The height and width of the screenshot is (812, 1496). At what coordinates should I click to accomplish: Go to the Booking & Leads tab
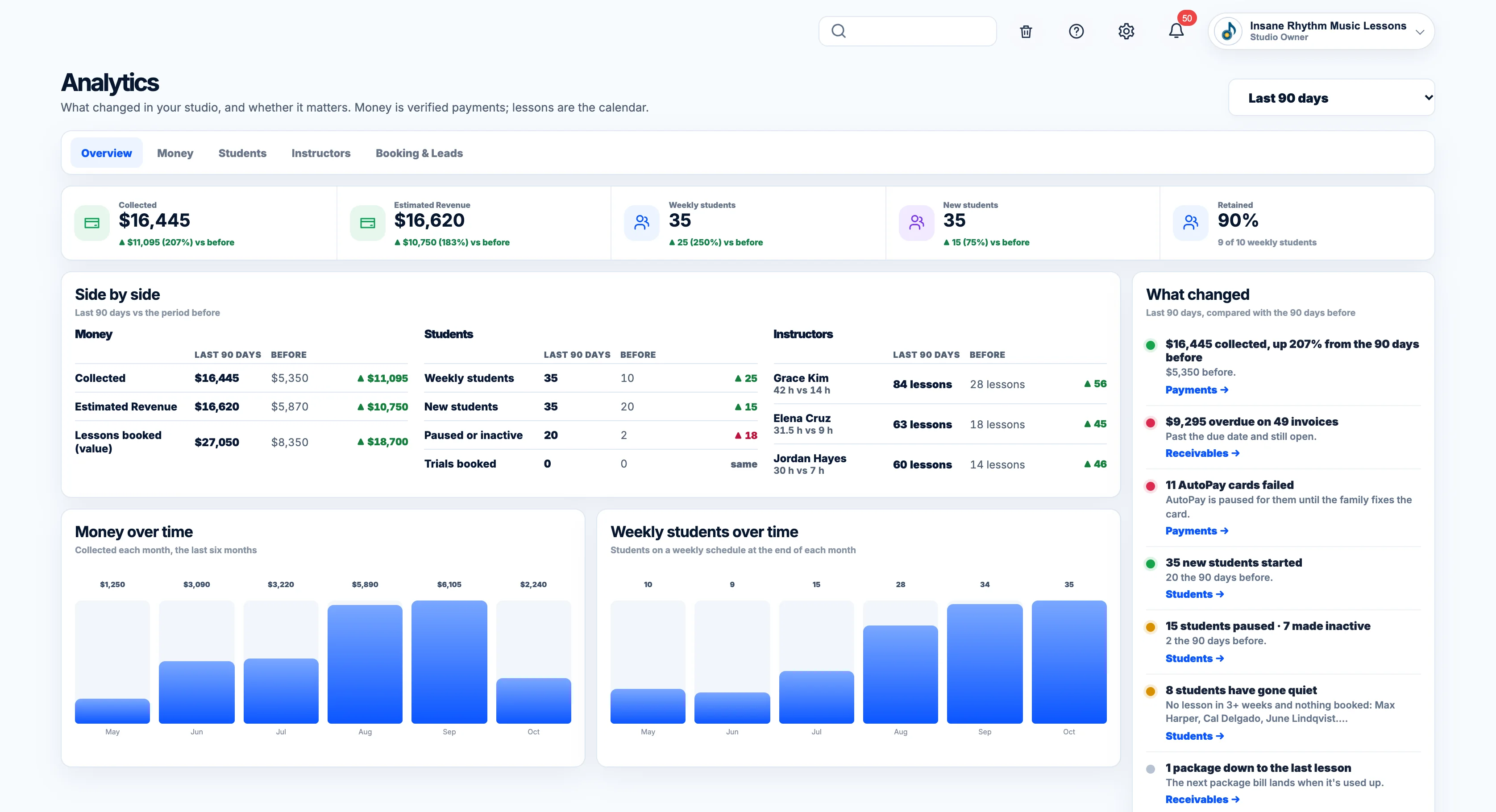419,153
